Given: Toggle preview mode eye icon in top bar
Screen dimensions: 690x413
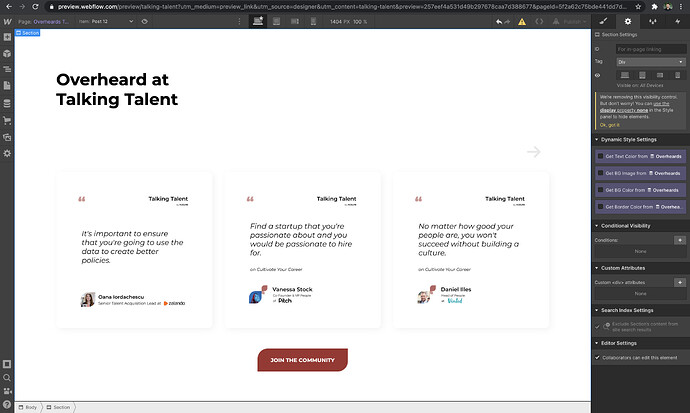Looking at the screenshot, I should coord(145,21).
